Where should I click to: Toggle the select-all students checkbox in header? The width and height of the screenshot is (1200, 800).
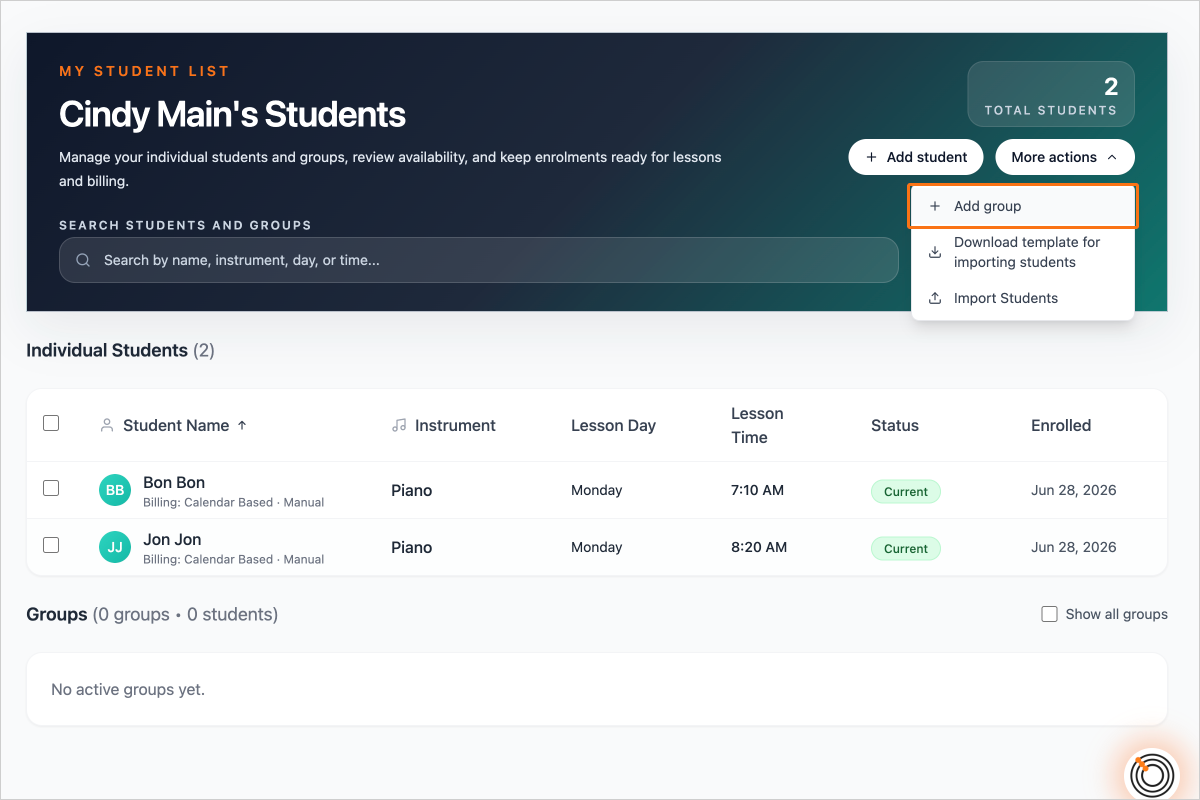[51, 423]
